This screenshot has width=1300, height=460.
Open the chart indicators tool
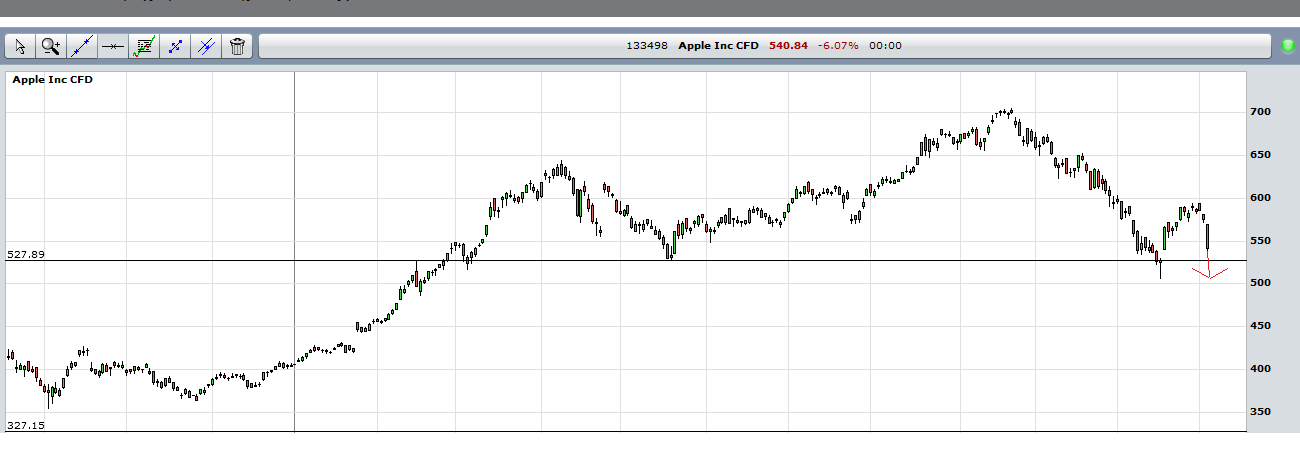[x=144, y=46]
